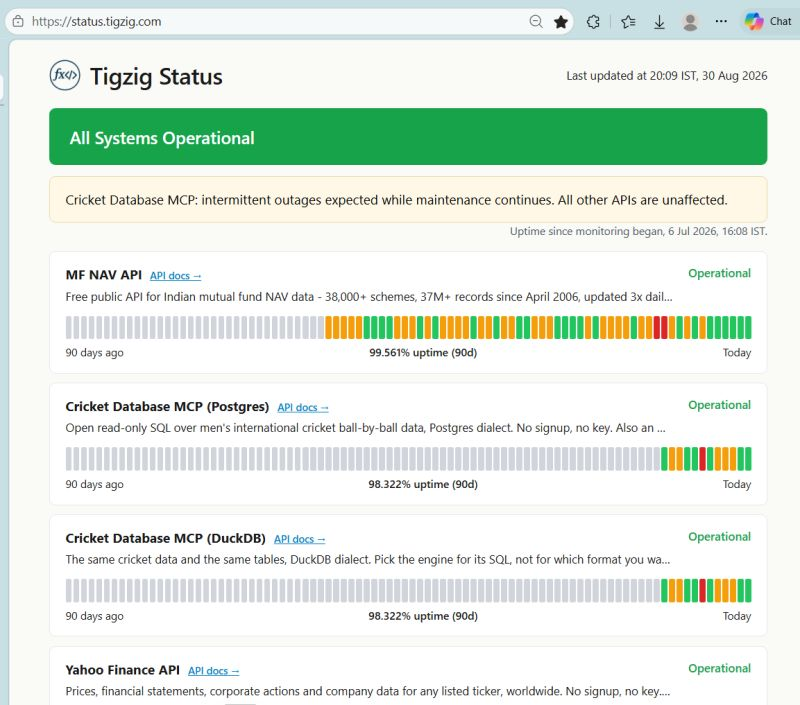Click the All Systems Operational banner
This screenshot has width=800, height=705.
[x=408, y=137]
